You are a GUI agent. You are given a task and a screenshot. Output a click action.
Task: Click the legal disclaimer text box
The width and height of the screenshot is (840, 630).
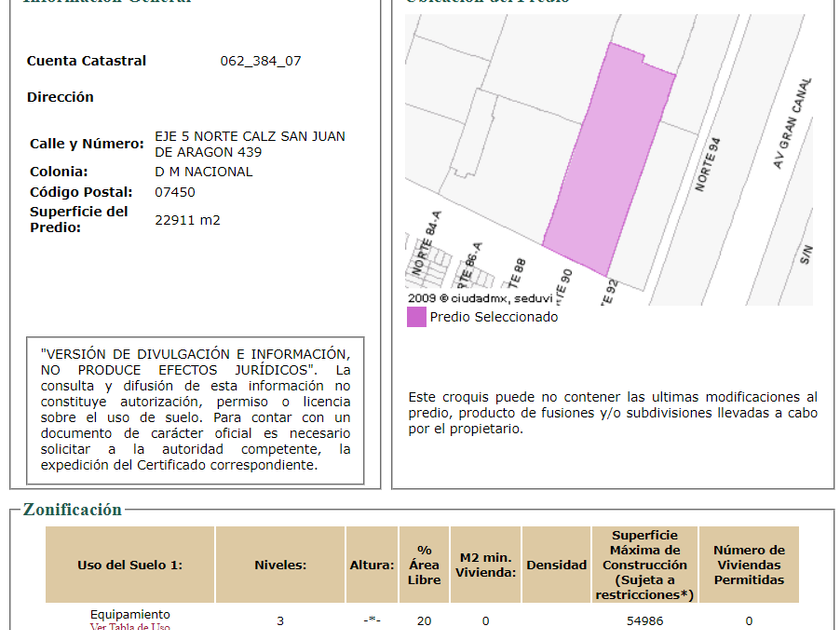(x=195, y=410)
